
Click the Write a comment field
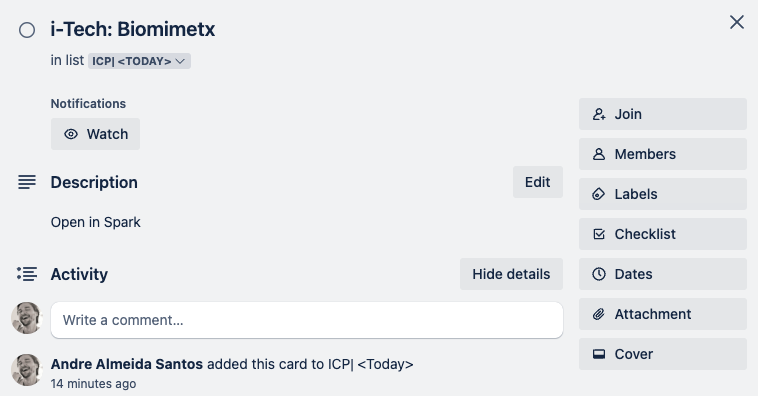point(307,320)
